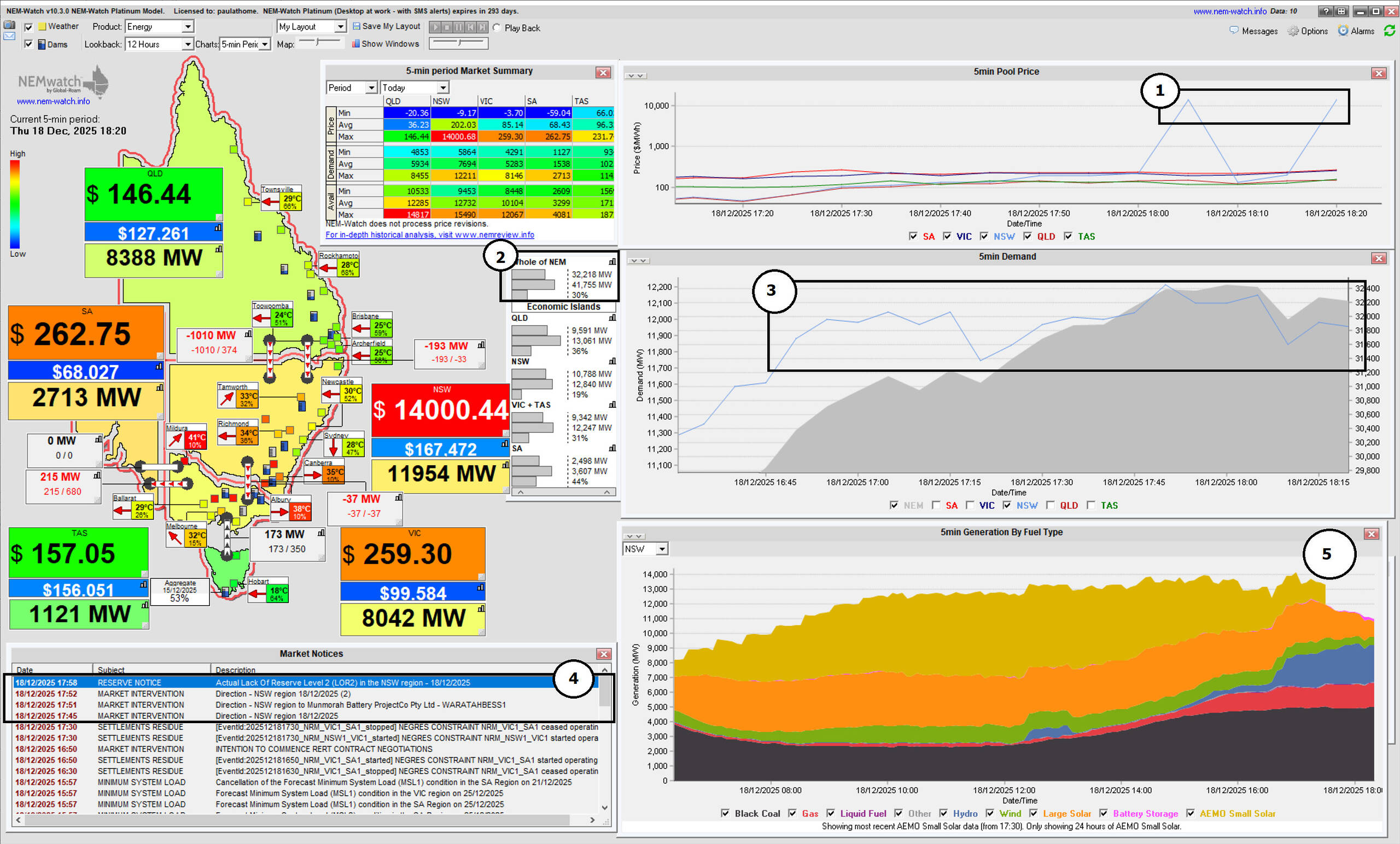
Task: Open NSW region dropdown in Generation chart
Action: pyautogui.click(x=661, y=549)
